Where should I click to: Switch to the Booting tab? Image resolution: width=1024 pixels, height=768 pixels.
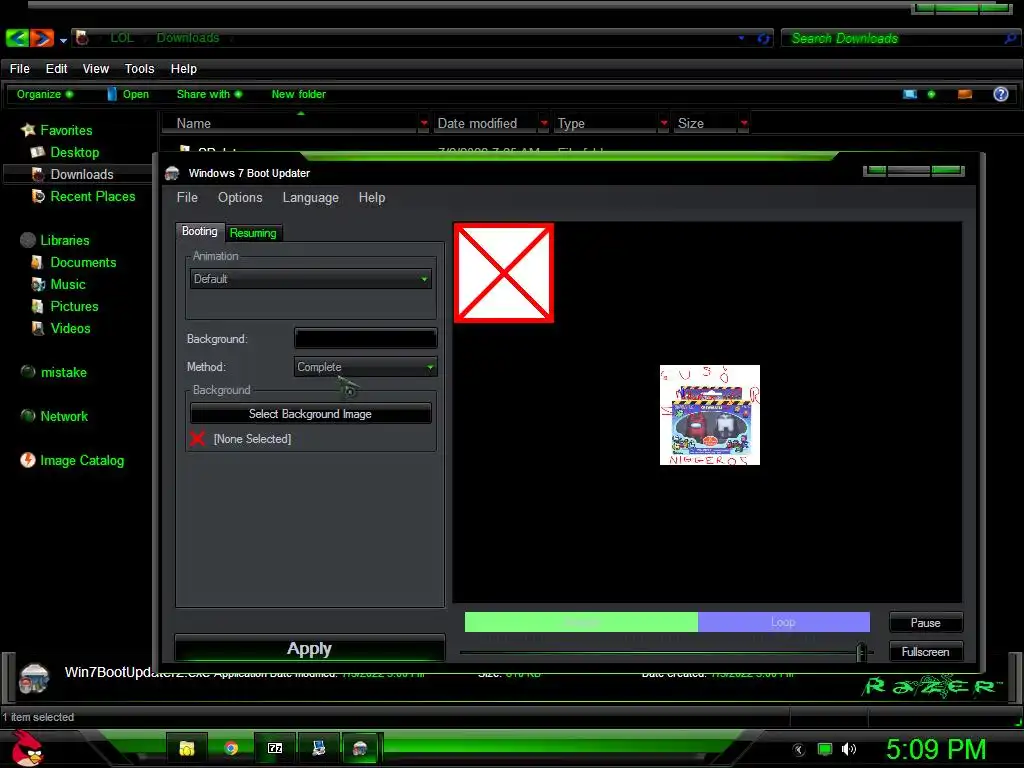199,231
